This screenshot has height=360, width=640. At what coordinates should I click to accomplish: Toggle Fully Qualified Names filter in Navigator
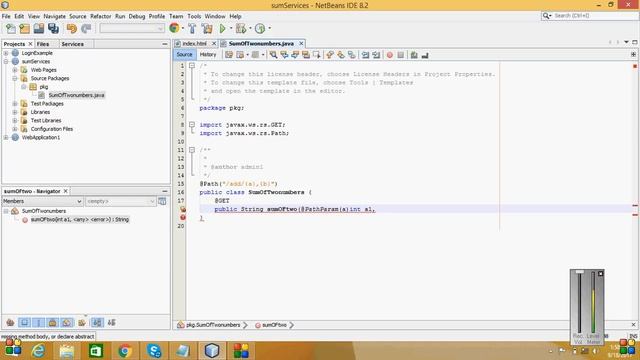[x=82, y=322]
